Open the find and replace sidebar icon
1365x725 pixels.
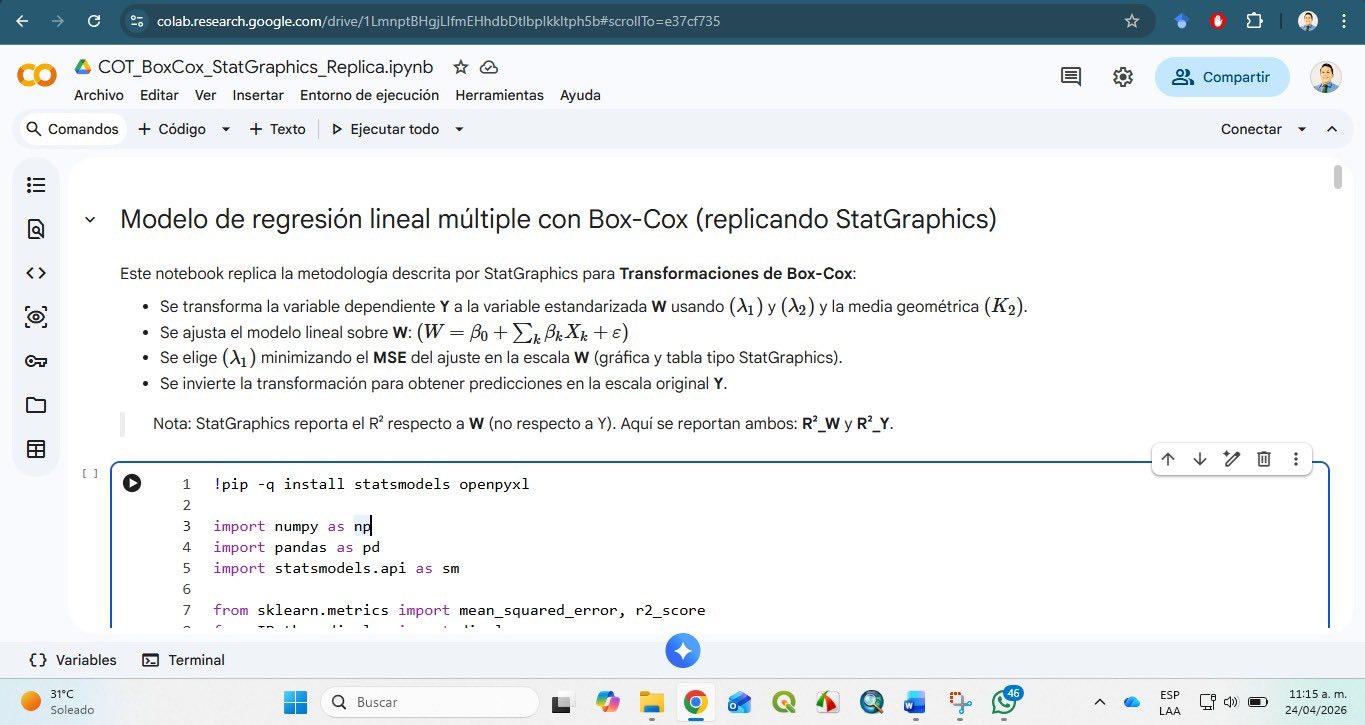pyautogui.click(x=36, y=229)
